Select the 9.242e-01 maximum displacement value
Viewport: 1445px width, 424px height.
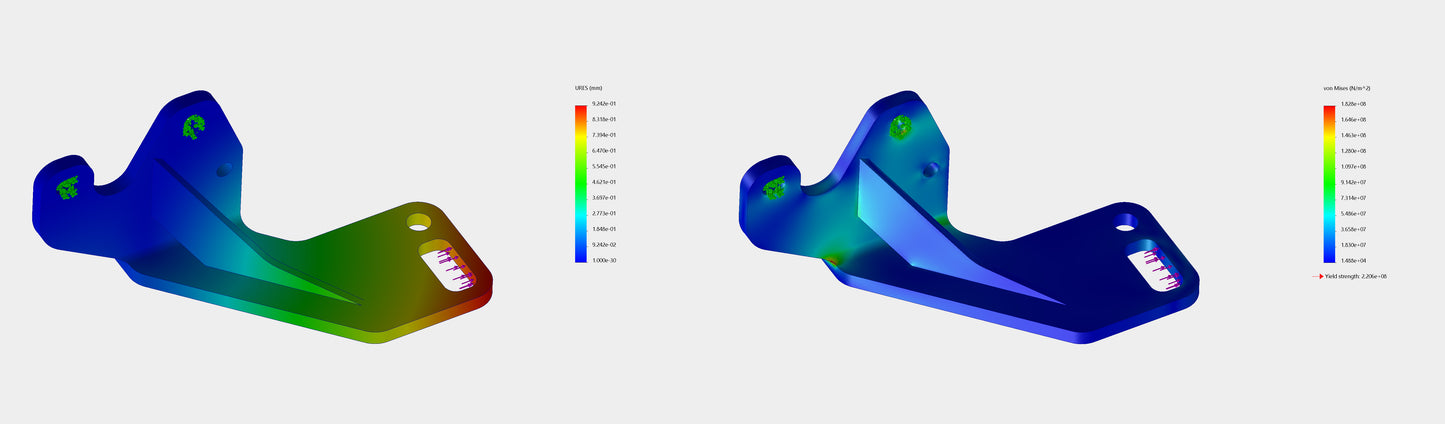tap(604, 104)
